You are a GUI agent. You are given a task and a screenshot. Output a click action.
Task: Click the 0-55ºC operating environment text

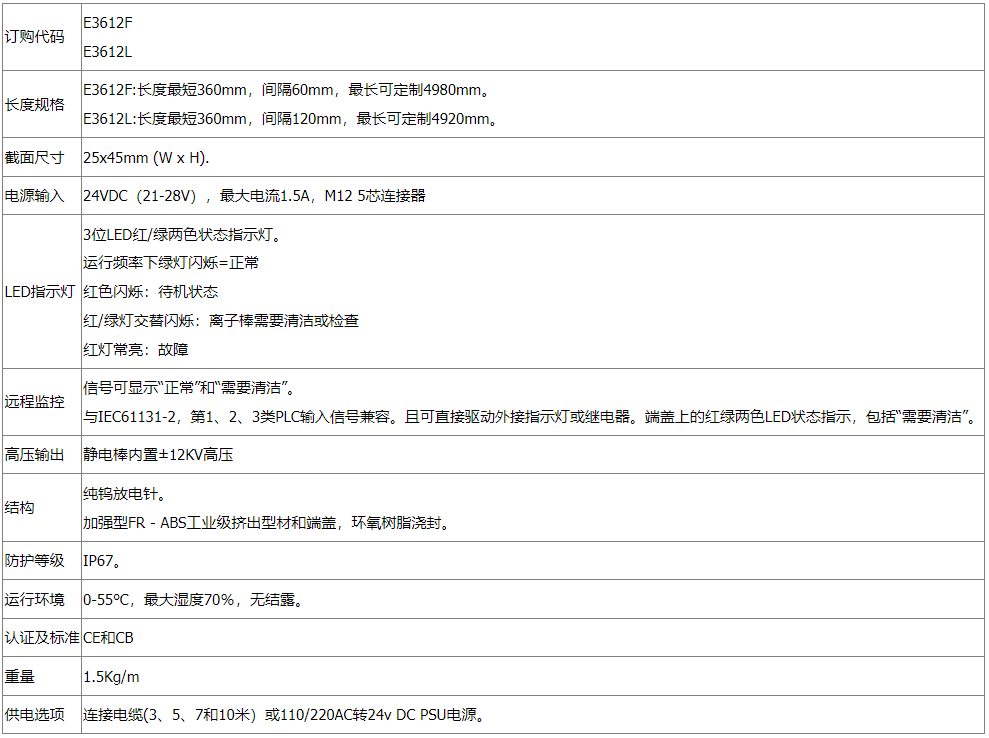point(193,600)
